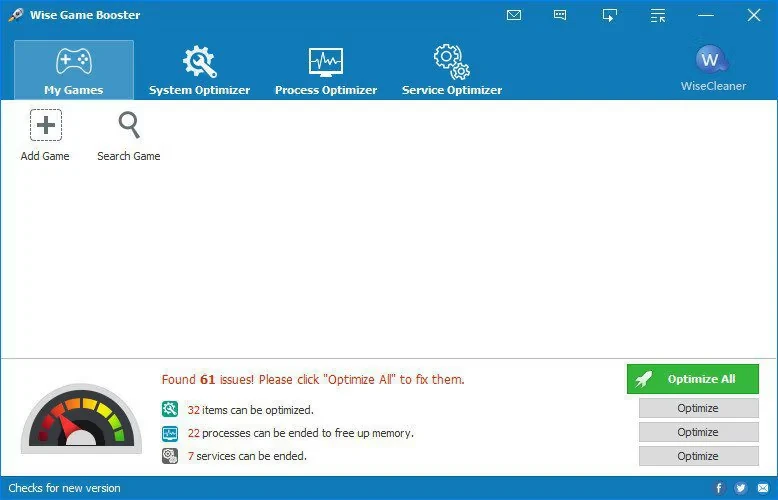
Task: Click Optimize button for 22 processes
Action: (x=698, y=432)
